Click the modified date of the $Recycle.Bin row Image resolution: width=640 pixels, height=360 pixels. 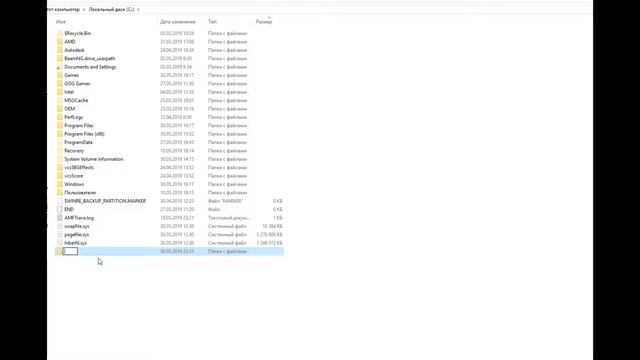pyautogui.click(x=177, y=33)
